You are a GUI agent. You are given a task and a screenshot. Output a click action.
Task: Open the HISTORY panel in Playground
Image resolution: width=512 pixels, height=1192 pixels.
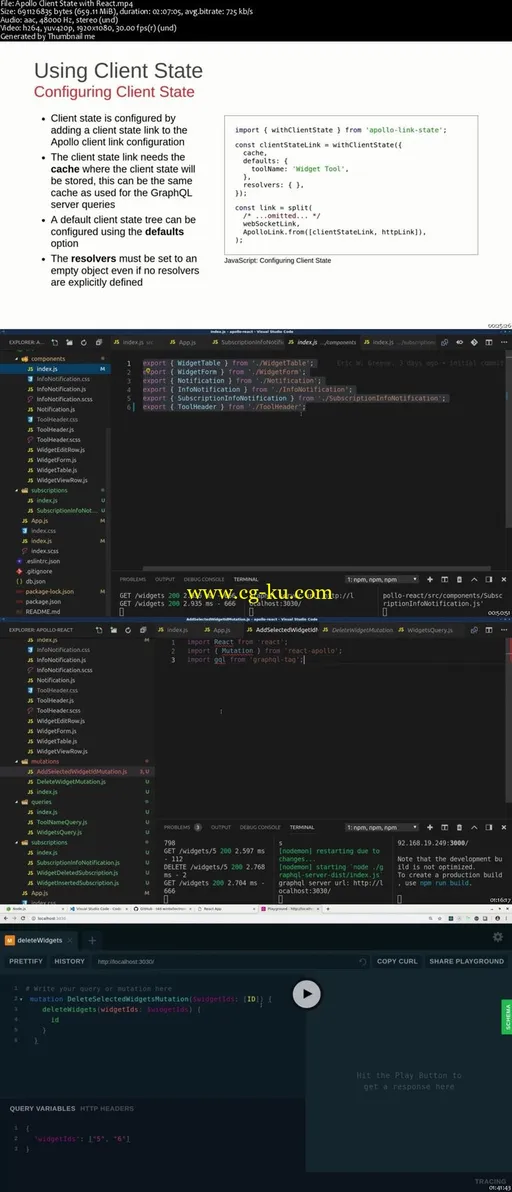point(69,961)
